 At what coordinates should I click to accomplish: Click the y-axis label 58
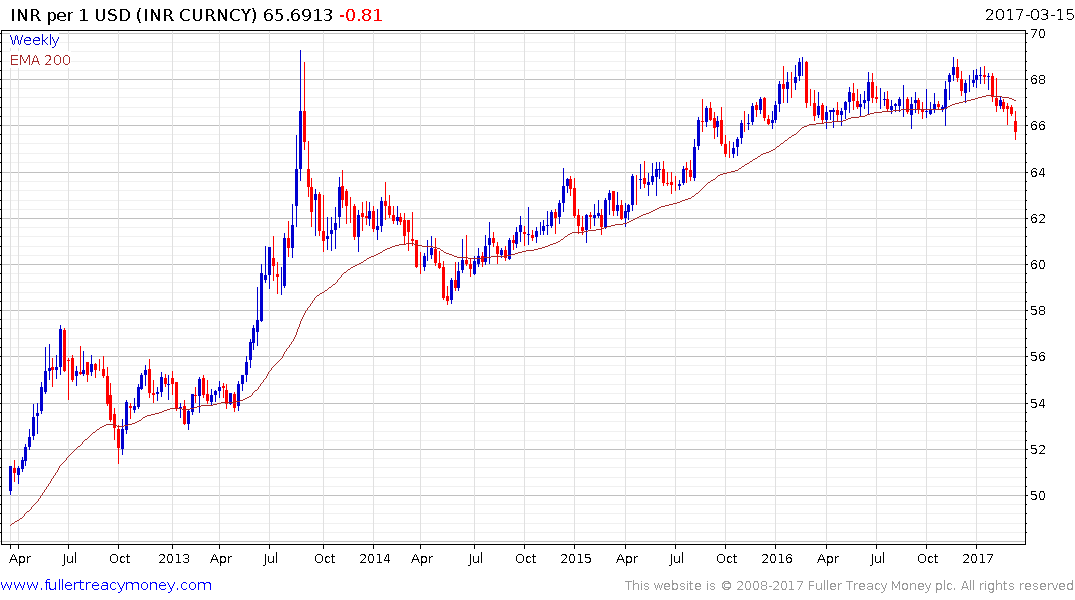click(1037, 311)
